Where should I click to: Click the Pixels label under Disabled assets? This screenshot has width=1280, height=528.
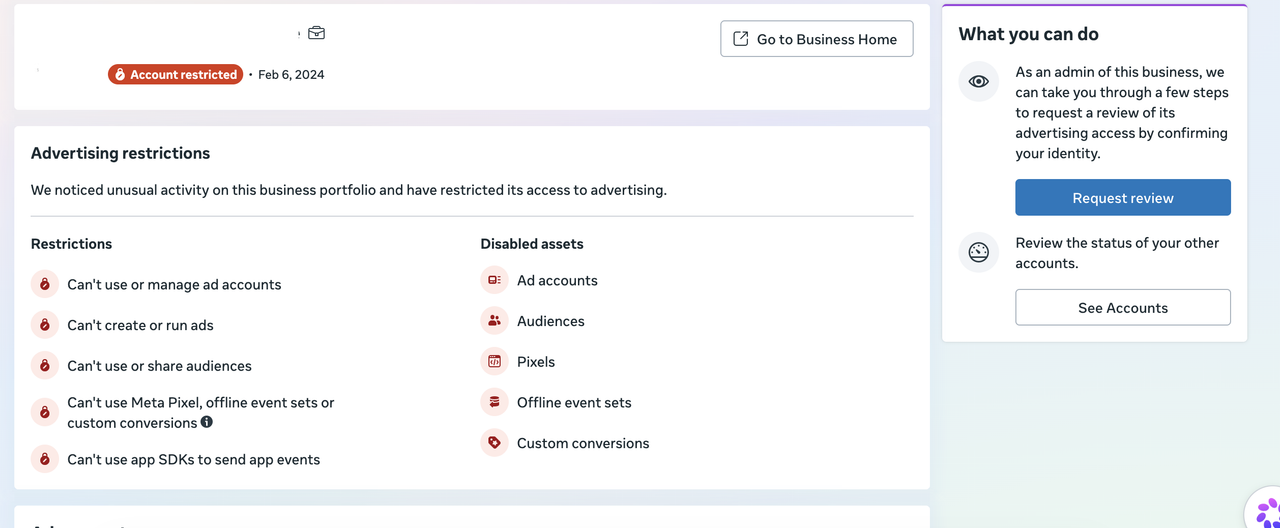click(536, 362)
